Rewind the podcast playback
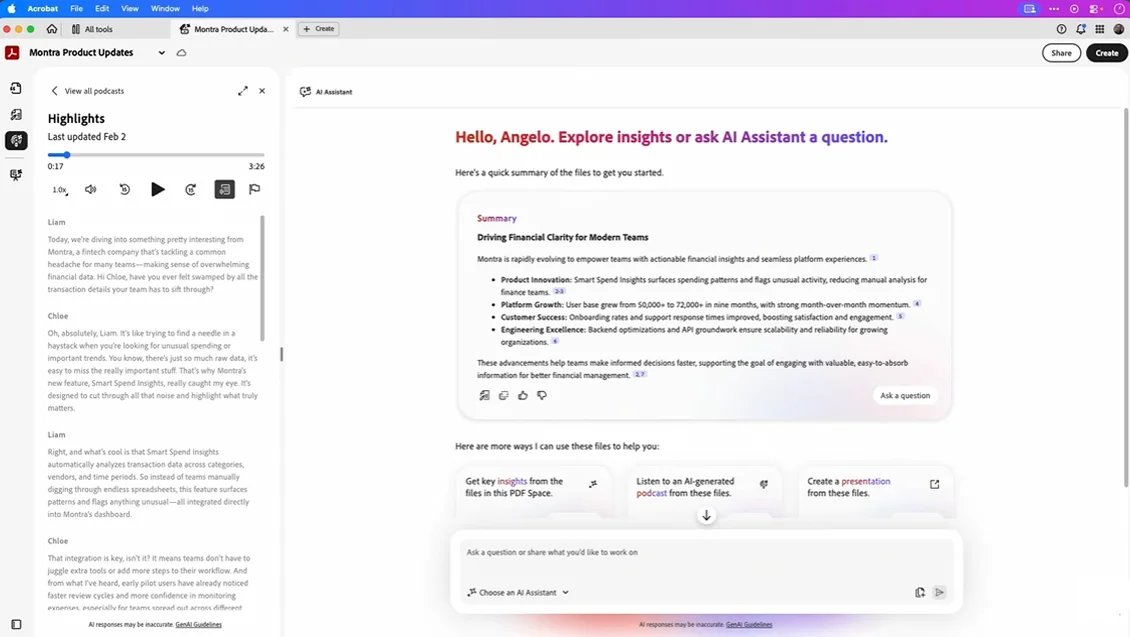This screenshot has height=637, width=1130. (x=125, y=190)
